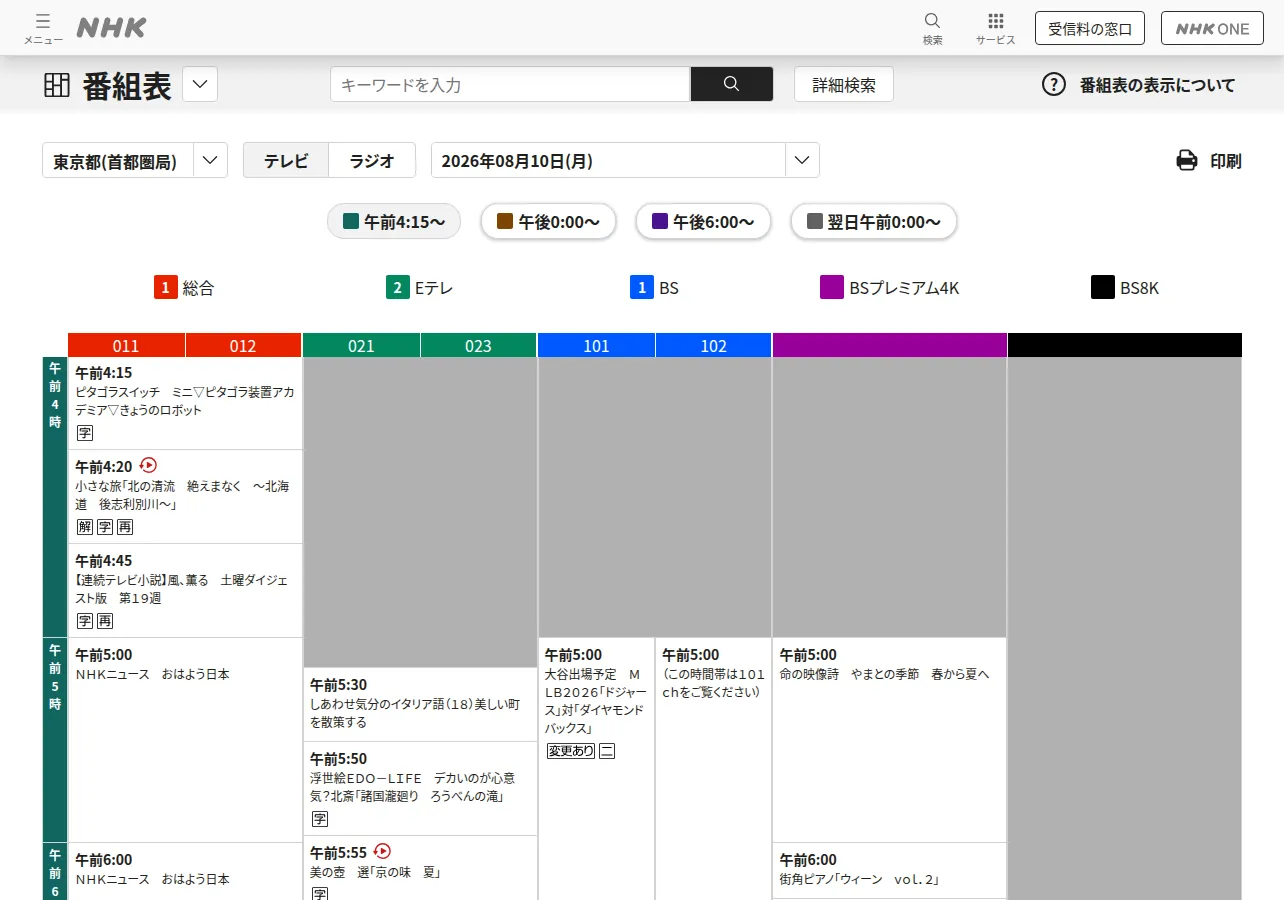This screenshot has width=1284, height=900.
Task: Open 命の映像詩 やまとの季節 listing
Action: (x=889, y=740)
